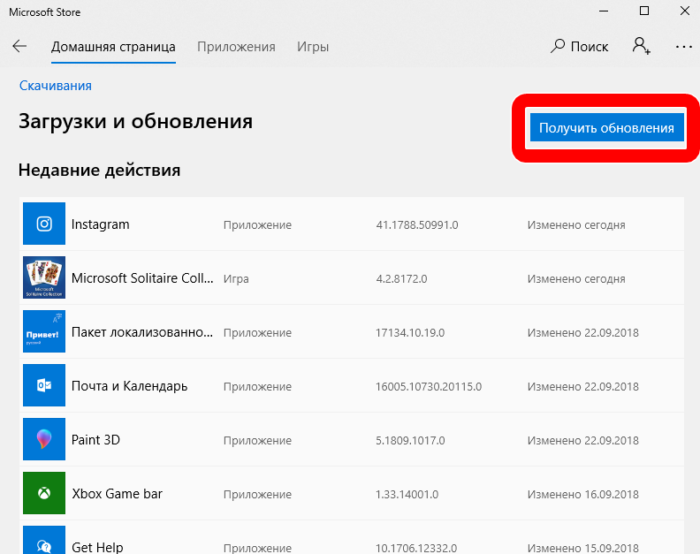Close the Microsoft Store window
The height and width of the screenshot is (554, 700).
684,11
